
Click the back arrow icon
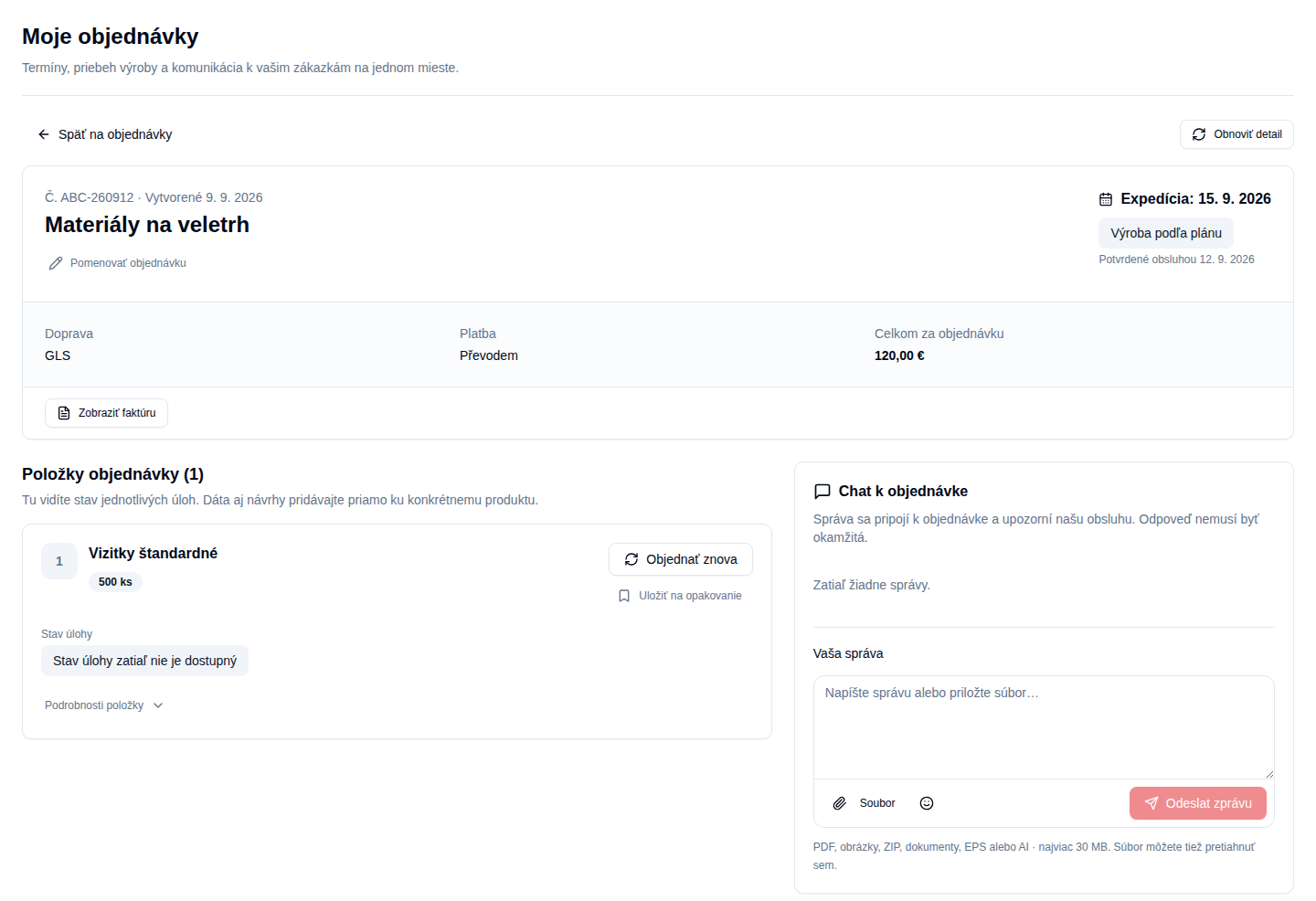44,134
